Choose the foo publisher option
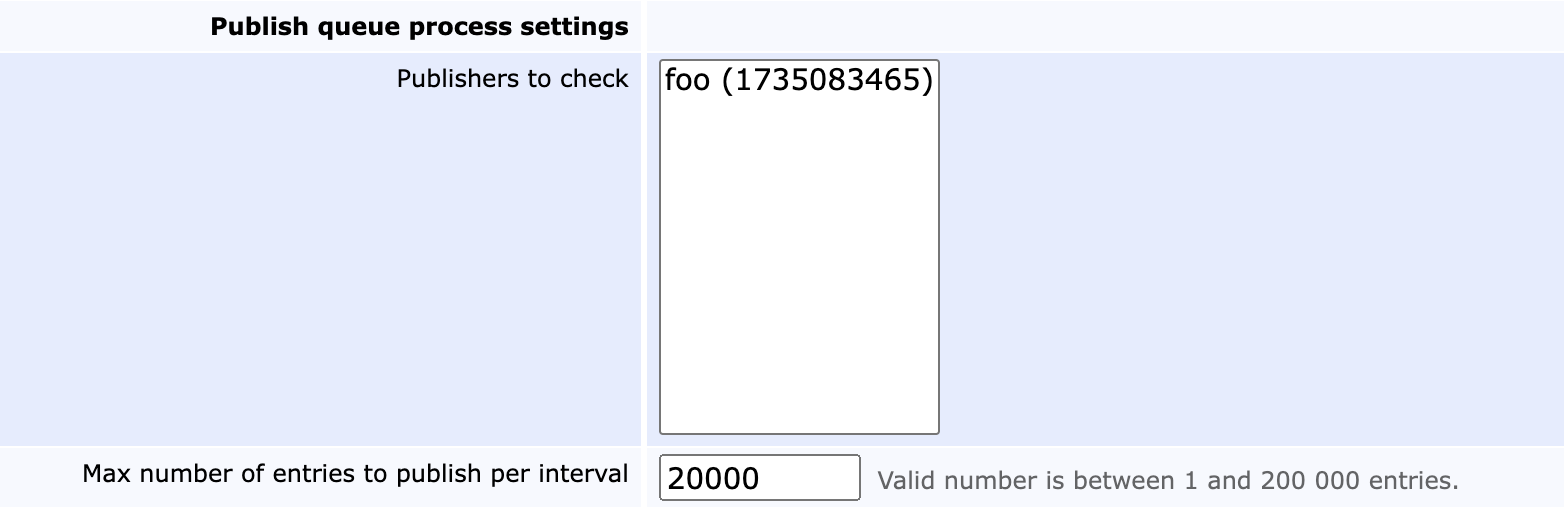This screenshot has width=1564, height=510. point(798,80)
